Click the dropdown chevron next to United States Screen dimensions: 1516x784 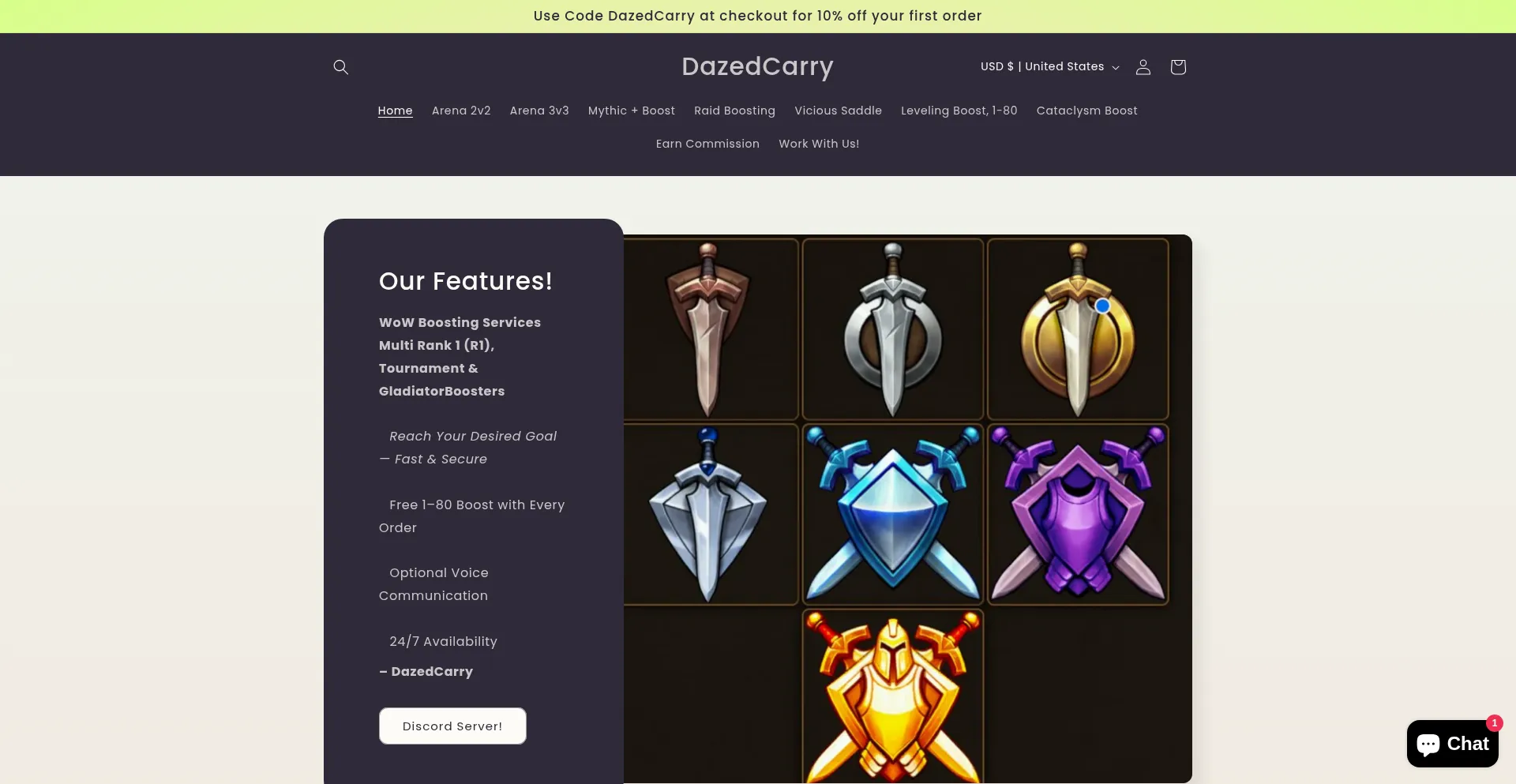pos(1116,68)
